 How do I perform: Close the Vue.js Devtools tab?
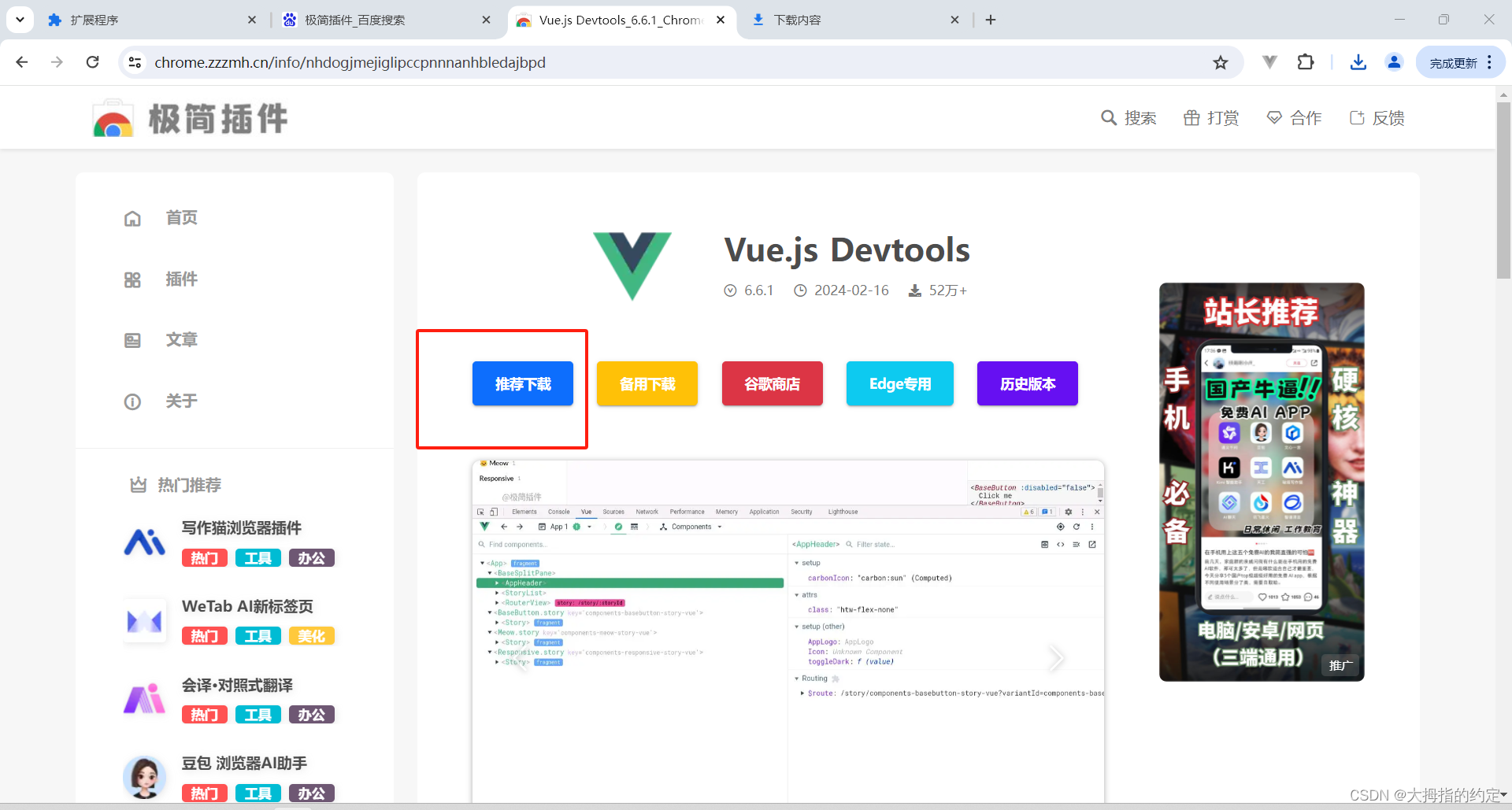(721, 20)
